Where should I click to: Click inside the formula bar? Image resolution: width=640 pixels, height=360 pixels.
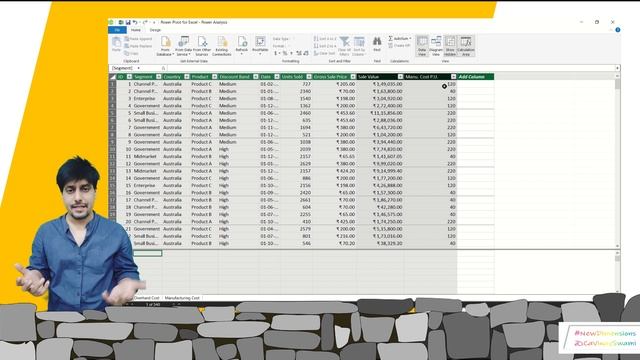[x=391, y=68]
